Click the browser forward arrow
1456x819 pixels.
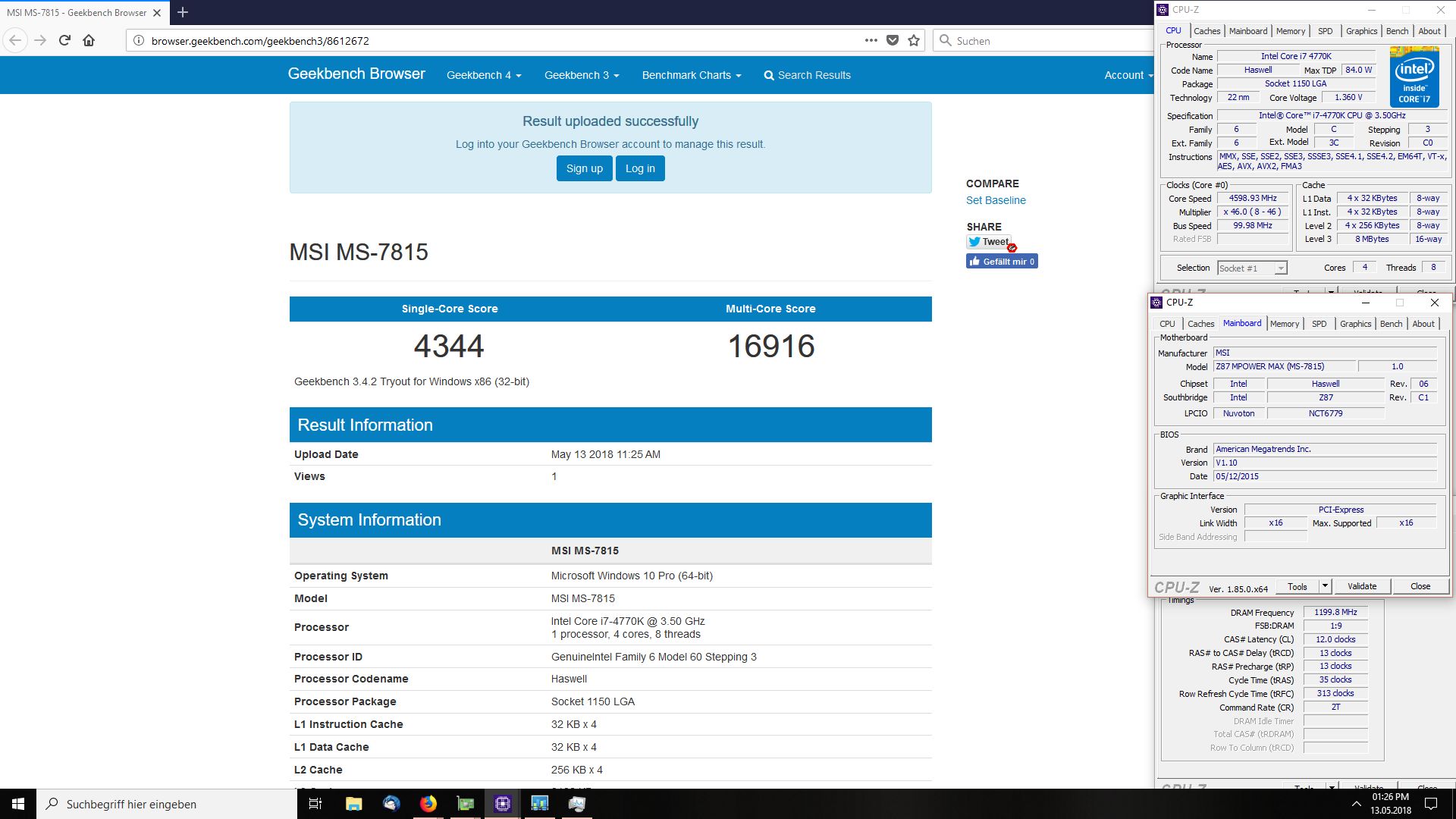(40, 40)
